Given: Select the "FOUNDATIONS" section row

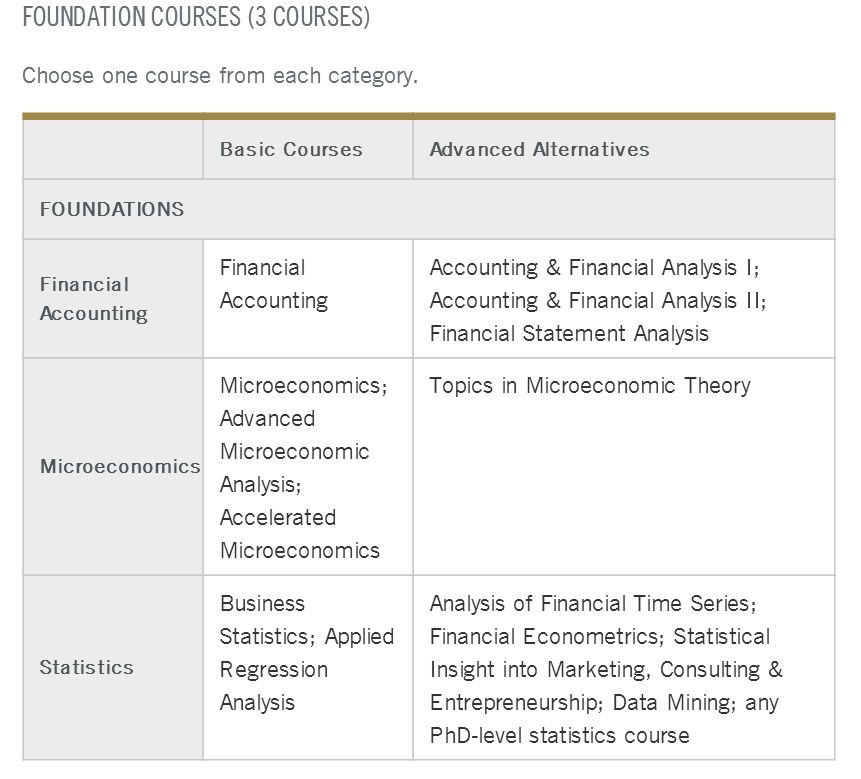Looking at the screenshot, I should click(x=112, y=209).
